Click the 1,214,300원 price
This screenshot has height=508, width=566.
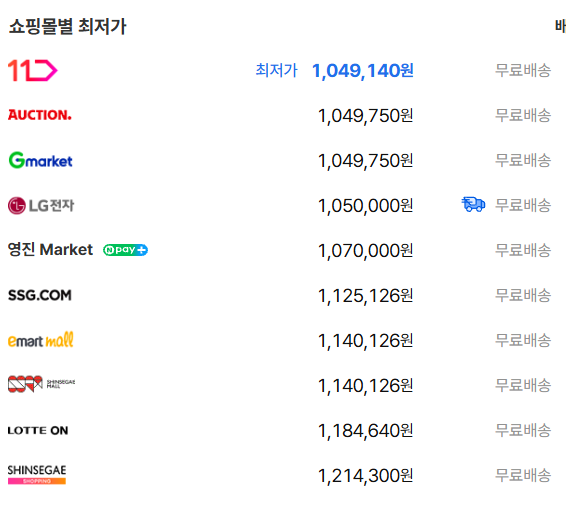click(365, 476)
